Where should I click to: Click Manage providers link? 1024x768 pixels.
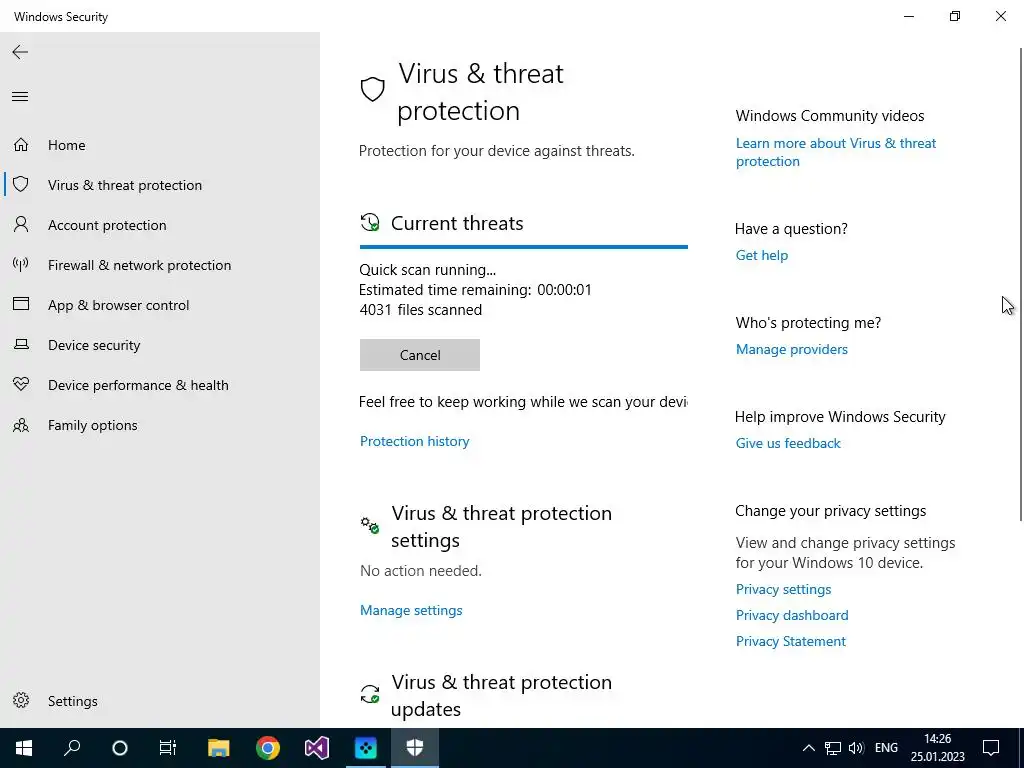click(x=792, y=349)
